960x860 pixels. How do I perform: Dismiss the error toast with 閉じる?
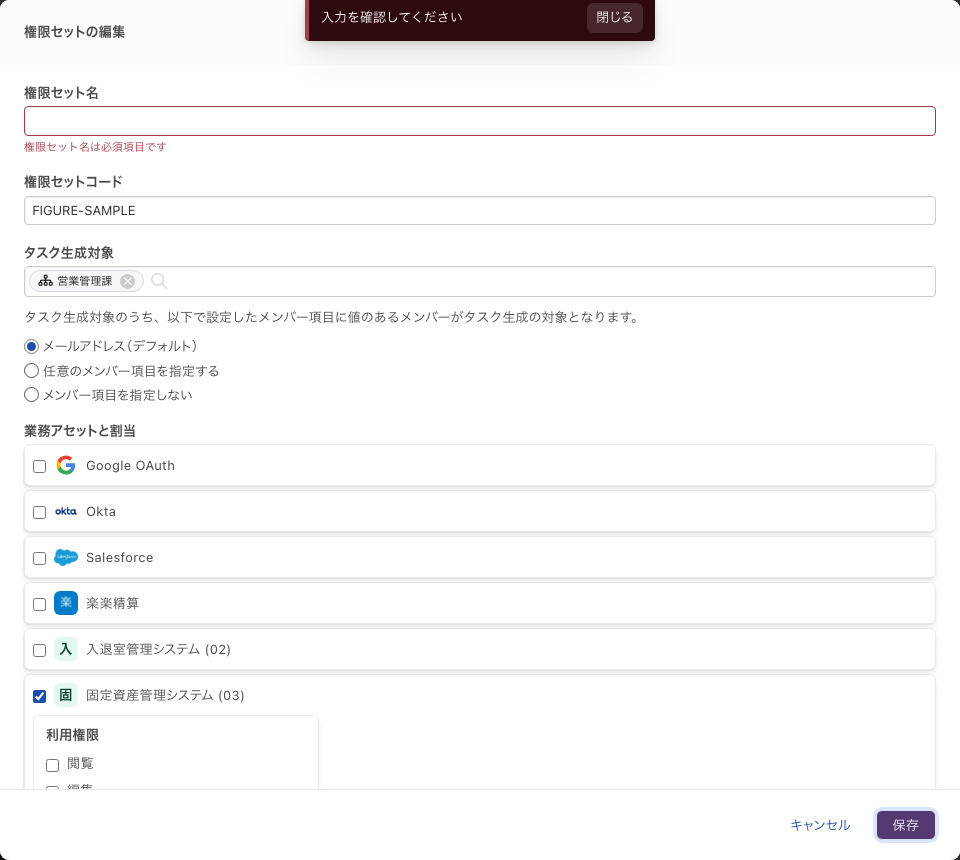click(615, 17)
